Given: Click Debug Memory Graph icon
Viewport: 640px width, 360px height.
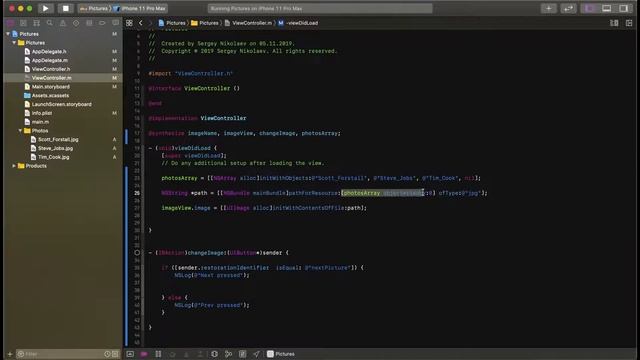Looking at the screenshot, I should 228,354.
